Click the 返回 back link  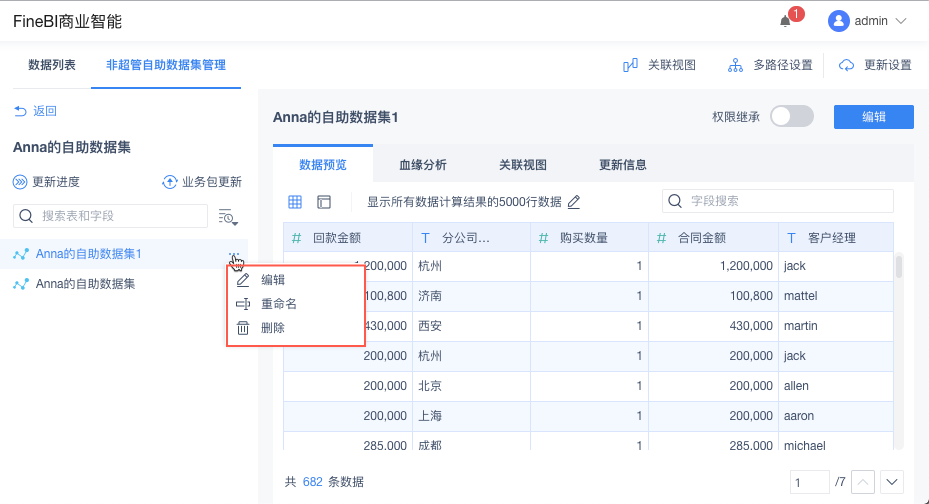point(35,111)
